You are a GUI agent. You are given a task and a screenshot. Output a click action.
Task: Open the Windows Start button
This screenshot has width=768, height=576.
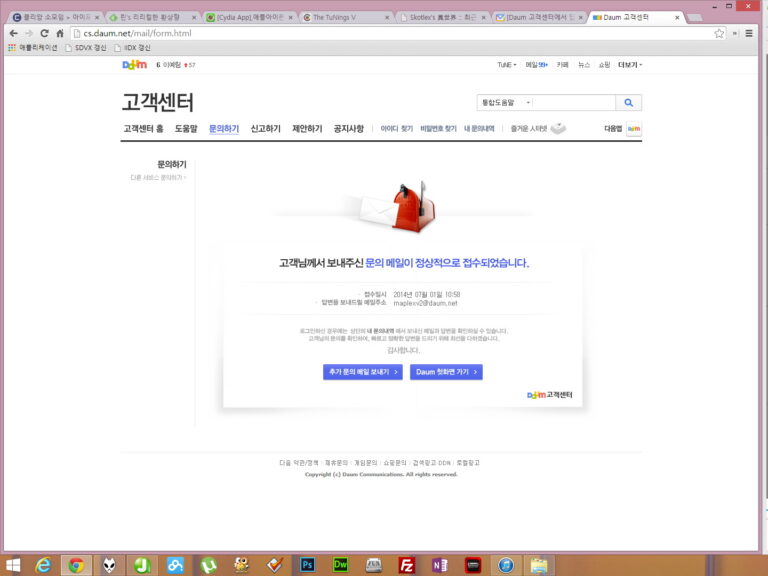(13, 566)
